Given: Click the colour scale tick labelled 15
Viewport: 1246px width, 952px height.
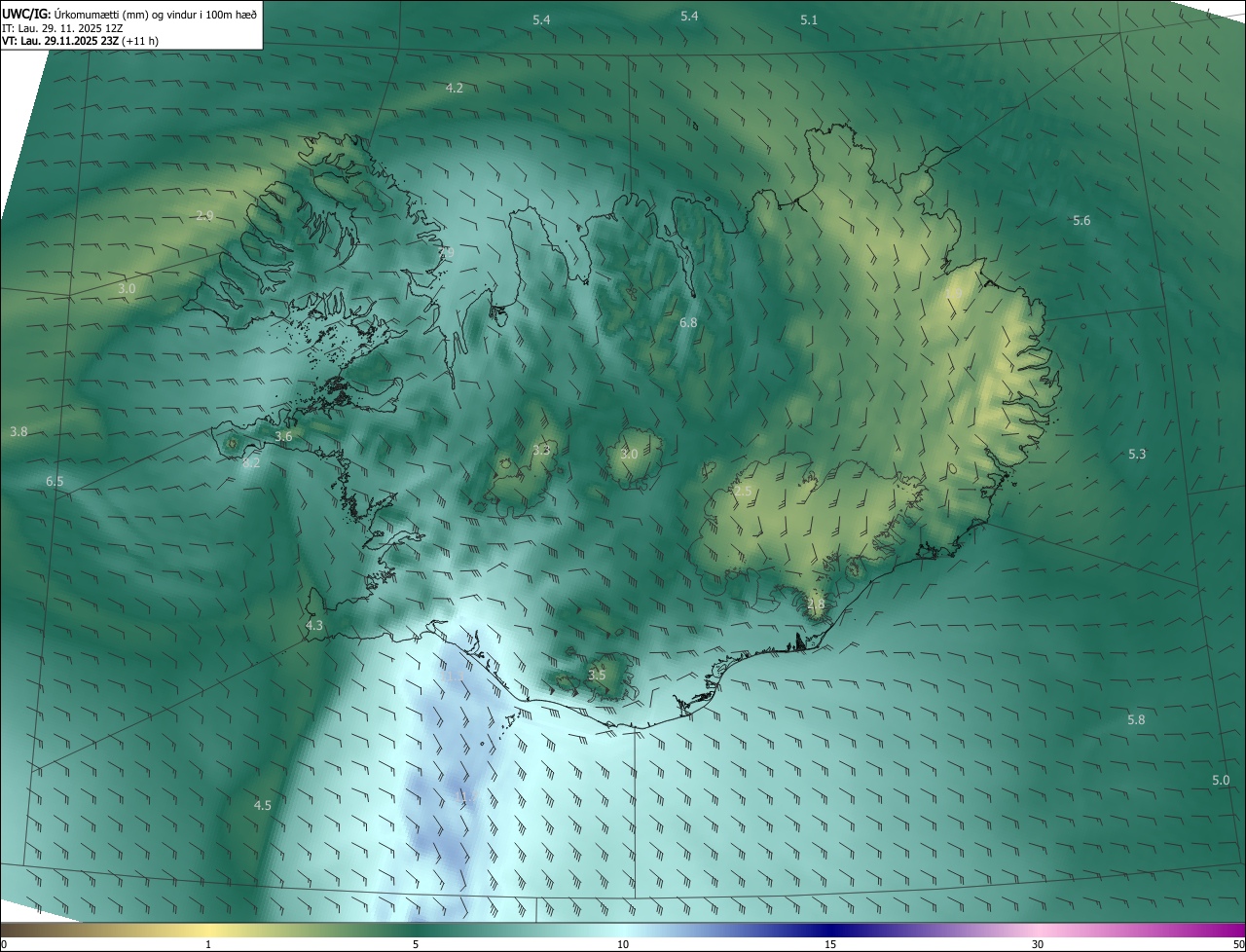Looking at the screenshot, I should (x=830, y=945).
